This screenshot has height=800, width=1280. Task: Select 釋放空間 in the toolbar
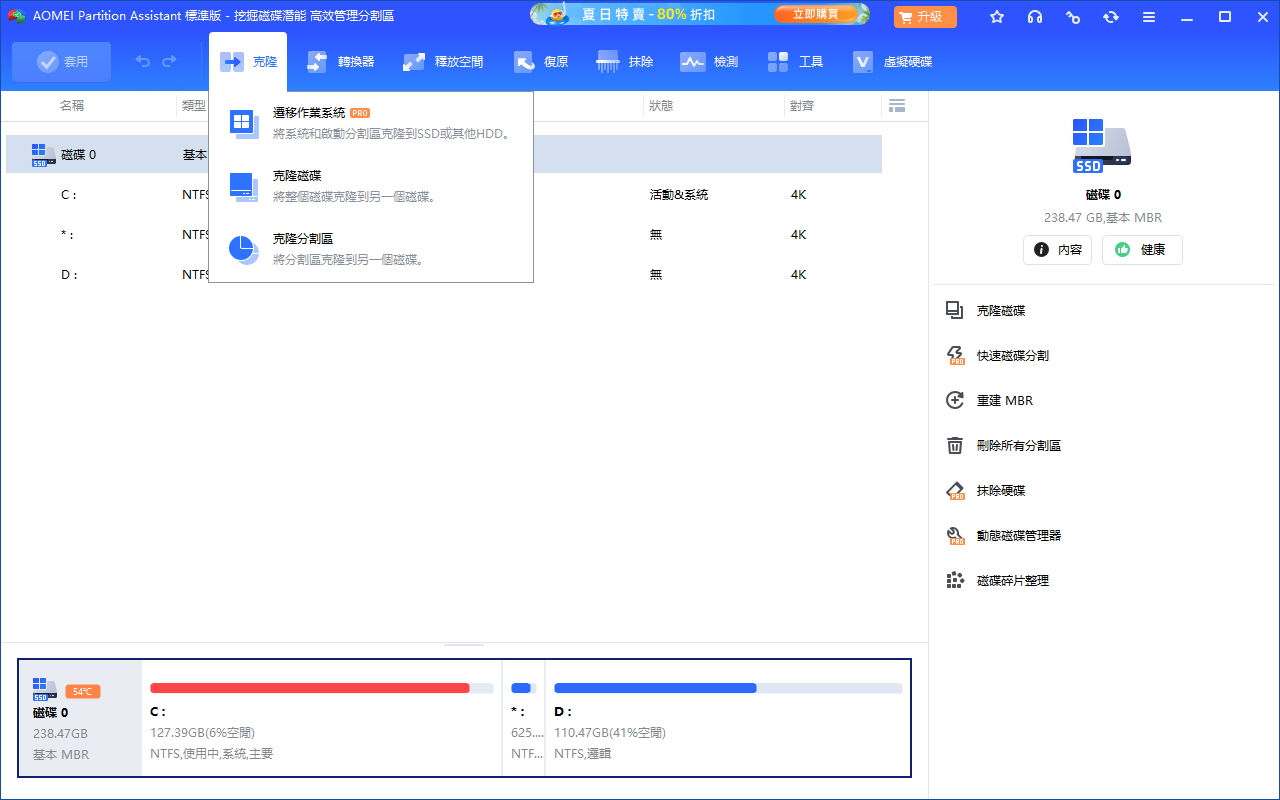click(x=443, y=62)
